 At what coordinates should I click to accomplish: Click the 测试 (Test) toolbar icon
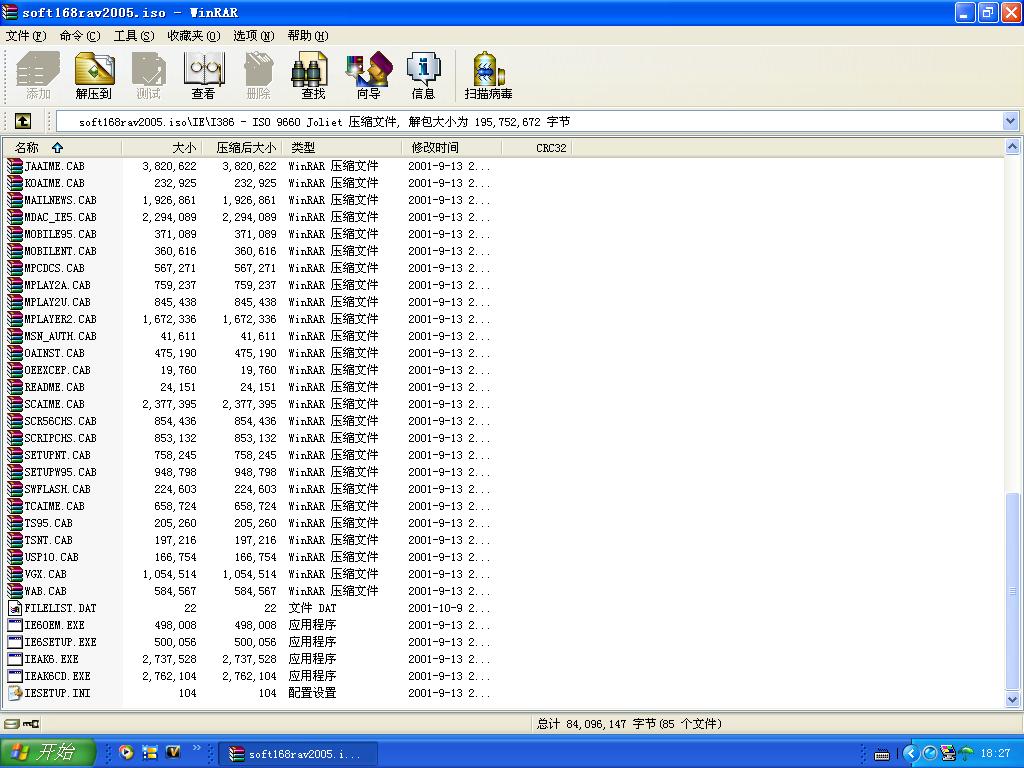coord(148,76)
